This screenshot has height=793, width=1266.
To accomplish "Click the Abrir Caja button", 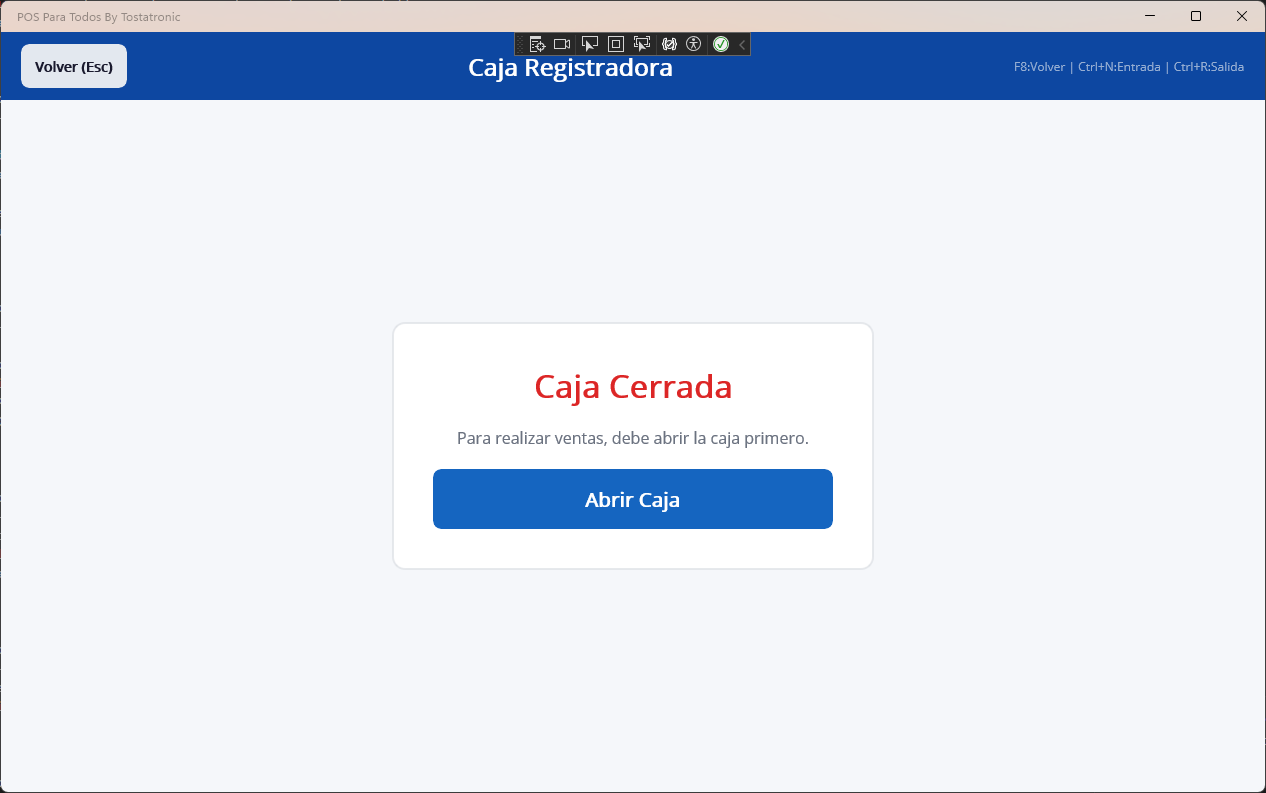I will point(632,498).
